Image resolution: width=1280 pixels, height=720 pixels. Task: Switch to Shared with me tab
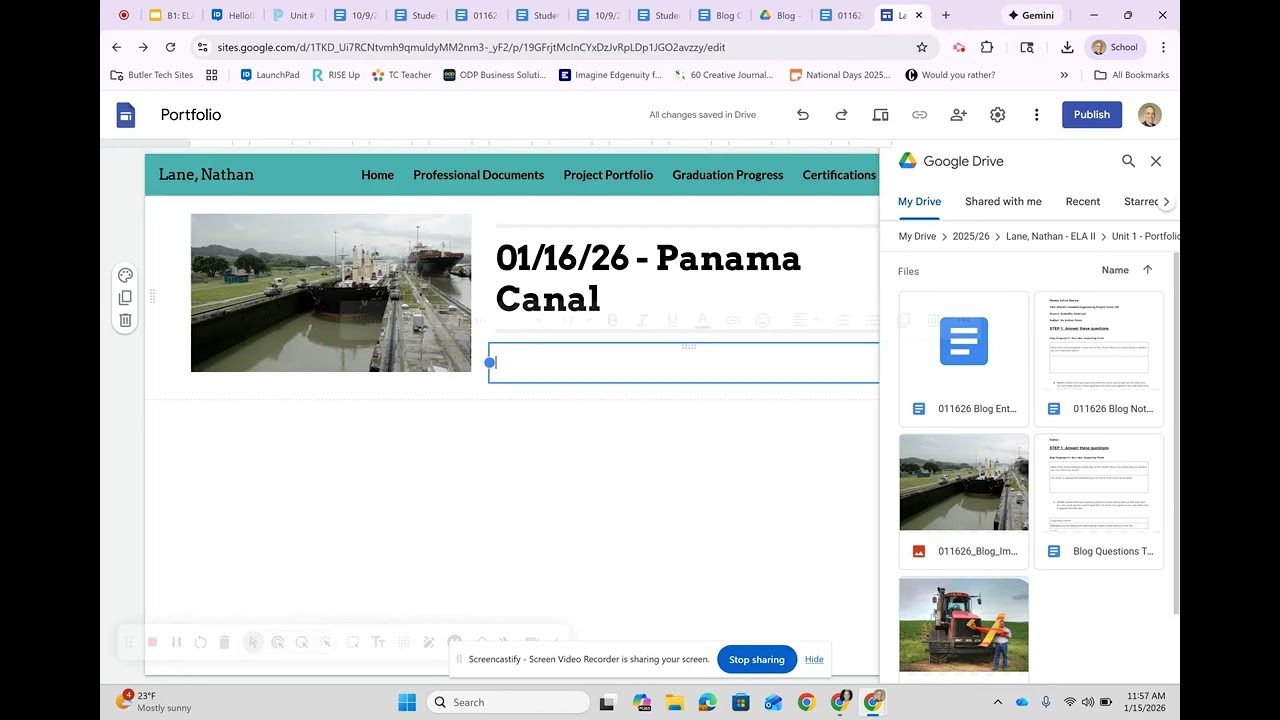point(1003,201)
